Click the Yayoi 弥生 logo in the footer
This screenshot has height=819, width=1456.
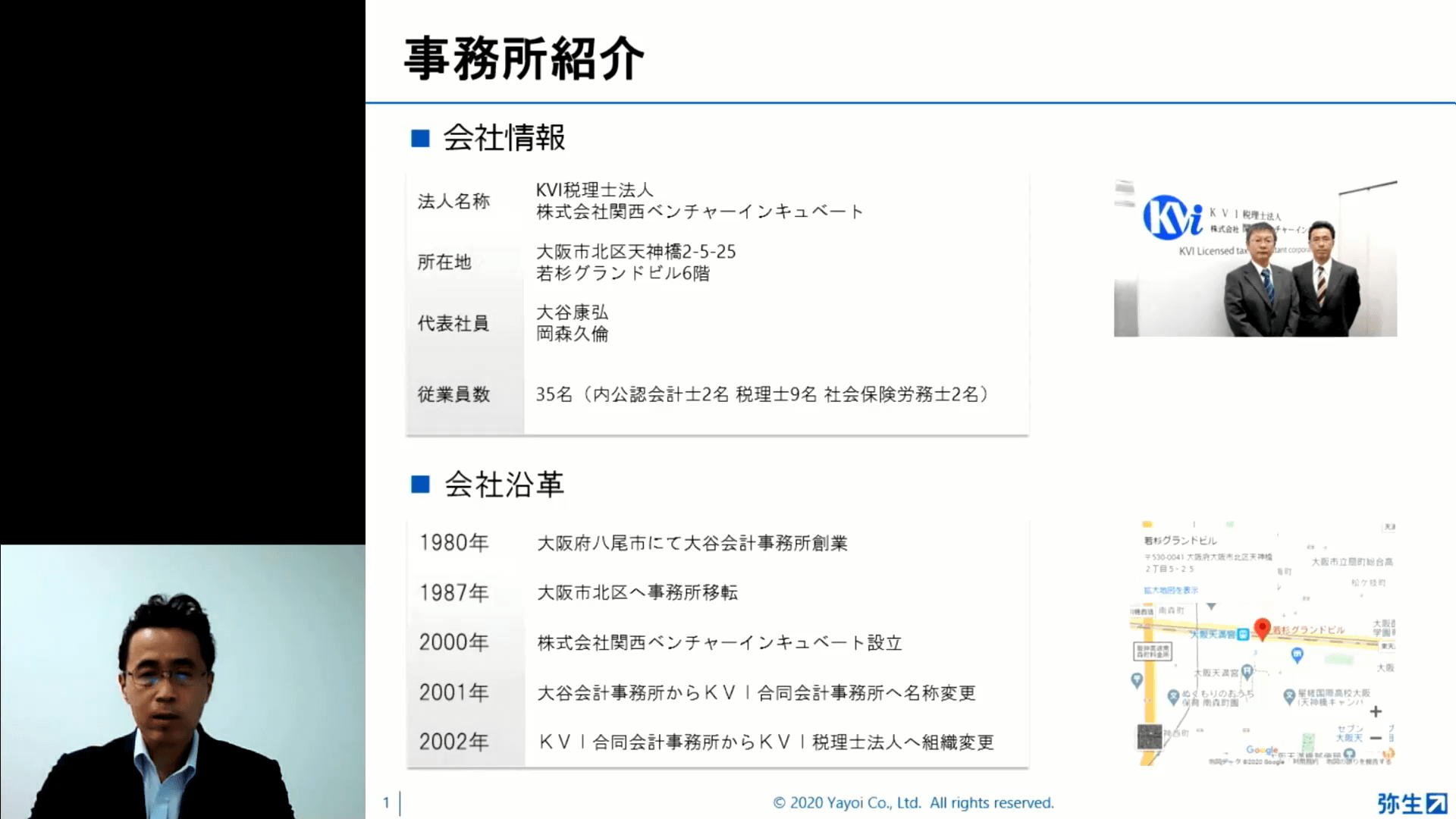click(1412, 803)
